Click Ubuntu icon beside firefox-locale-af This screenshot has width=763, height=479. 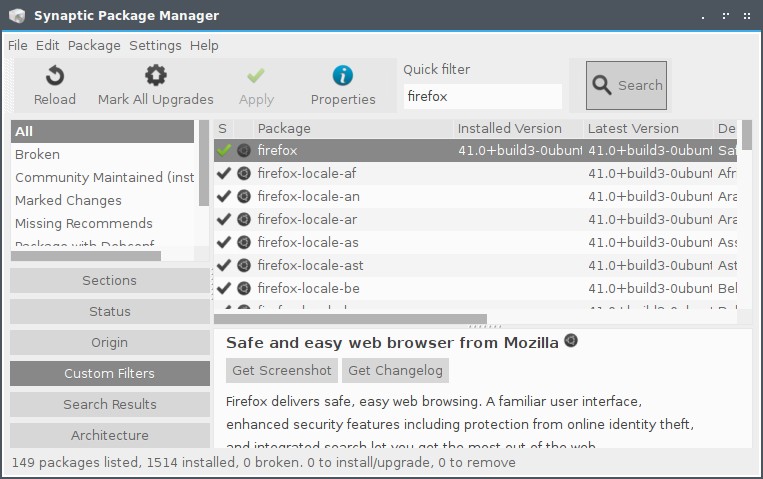pos(244,173)
